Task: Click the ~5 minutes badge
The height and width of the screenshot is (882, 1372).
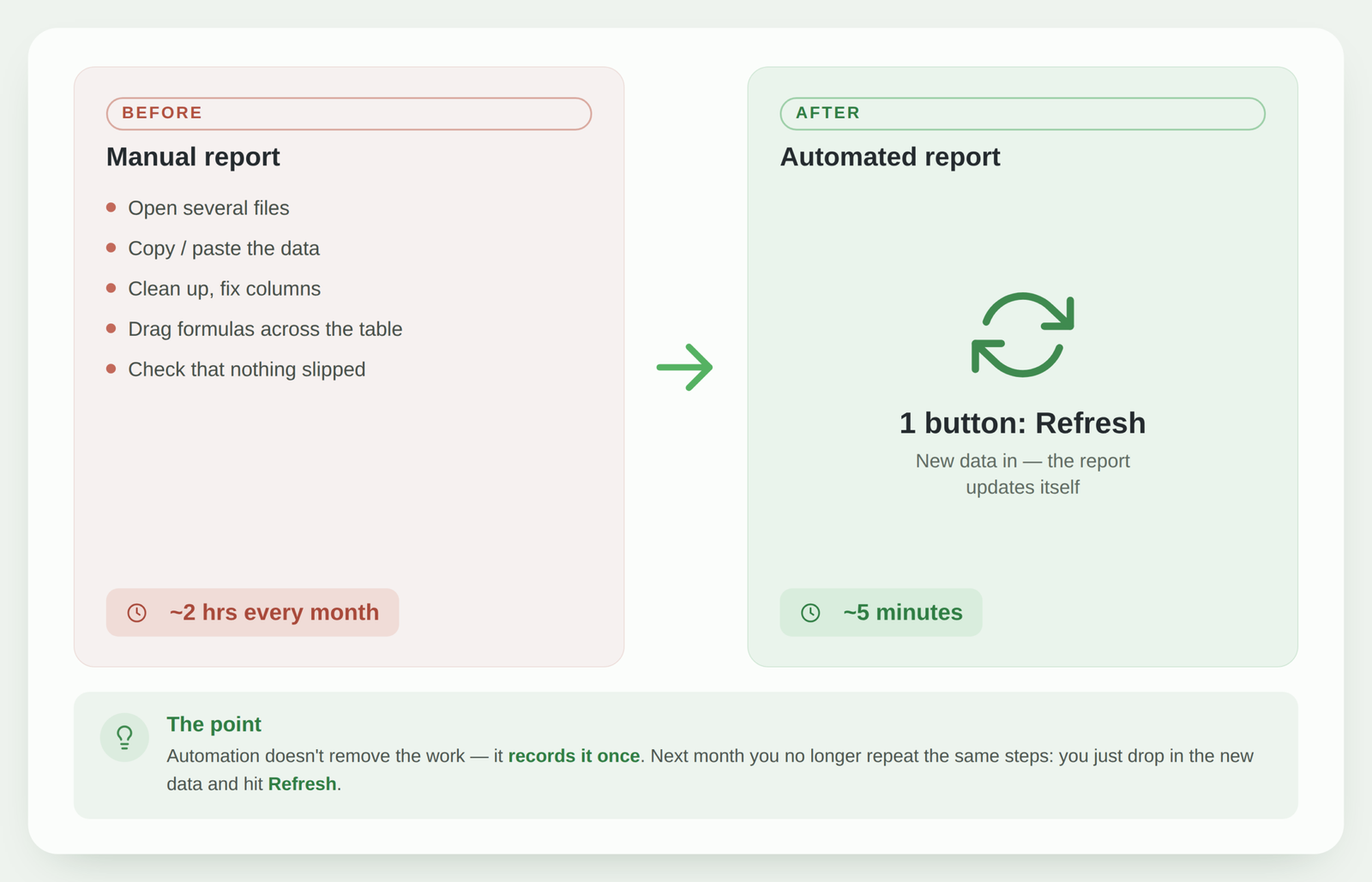Action: point(881,612)
